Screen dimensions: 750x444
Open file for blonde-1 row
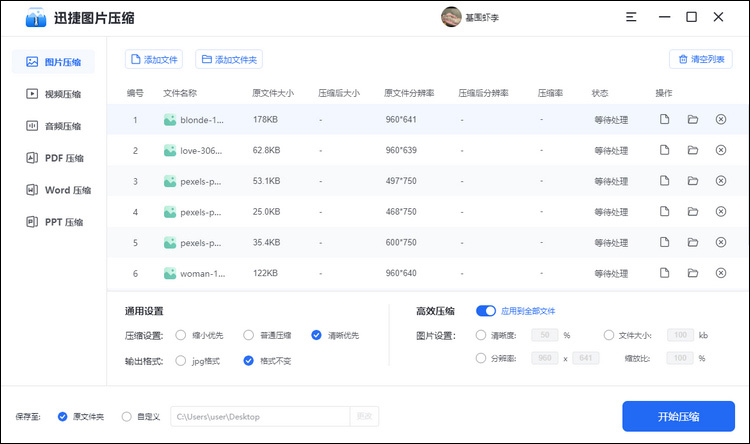[664, 119]
